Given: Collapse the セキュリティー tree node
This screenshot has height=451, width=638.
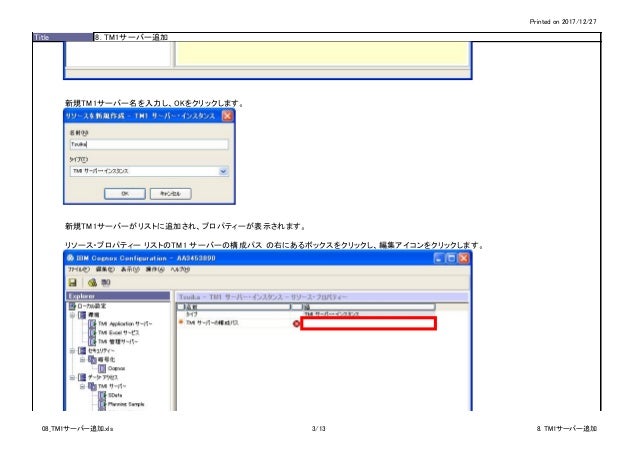Looking at the screenshot, I should [x=72, y=350].
